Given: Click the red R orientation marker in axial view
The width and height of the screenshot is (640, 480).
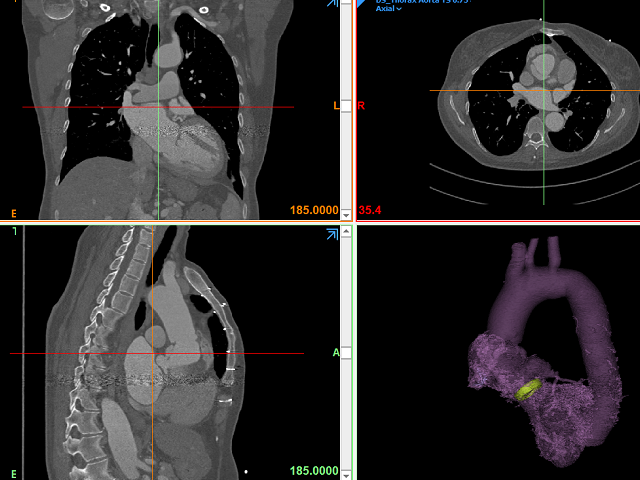Looking at the screenshot, I should tap(361, 106).
